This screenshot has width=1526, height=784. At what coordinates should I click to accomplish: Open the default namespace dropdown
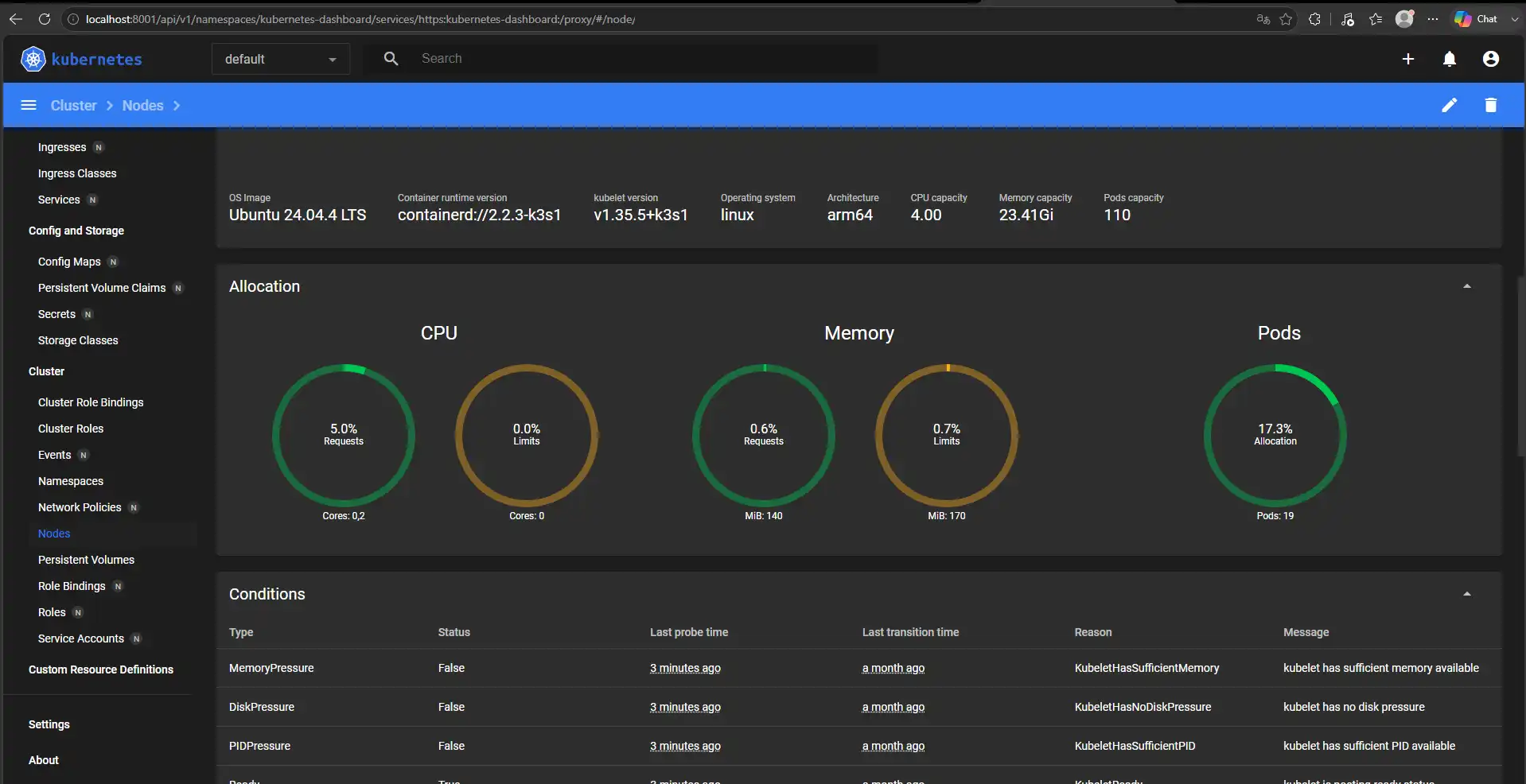pyautogui.click(x=280, y=59)
